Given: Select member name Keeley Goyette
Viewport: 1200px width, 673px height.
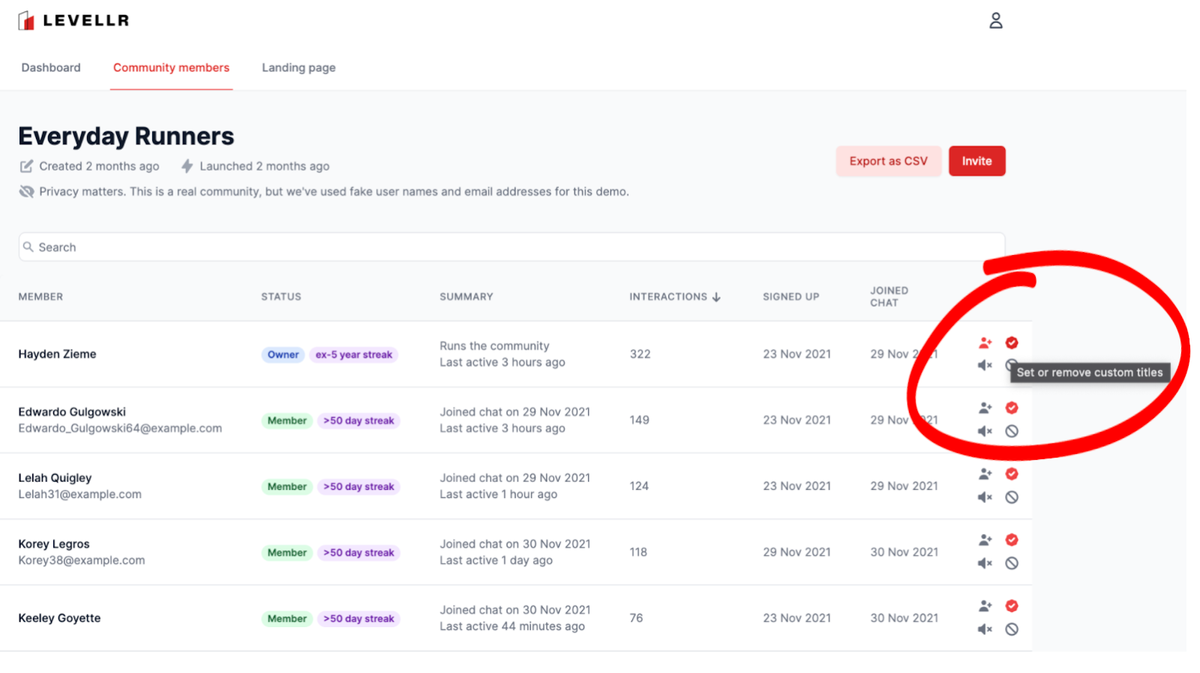Looking at the screenshot, I should point(60,618).
